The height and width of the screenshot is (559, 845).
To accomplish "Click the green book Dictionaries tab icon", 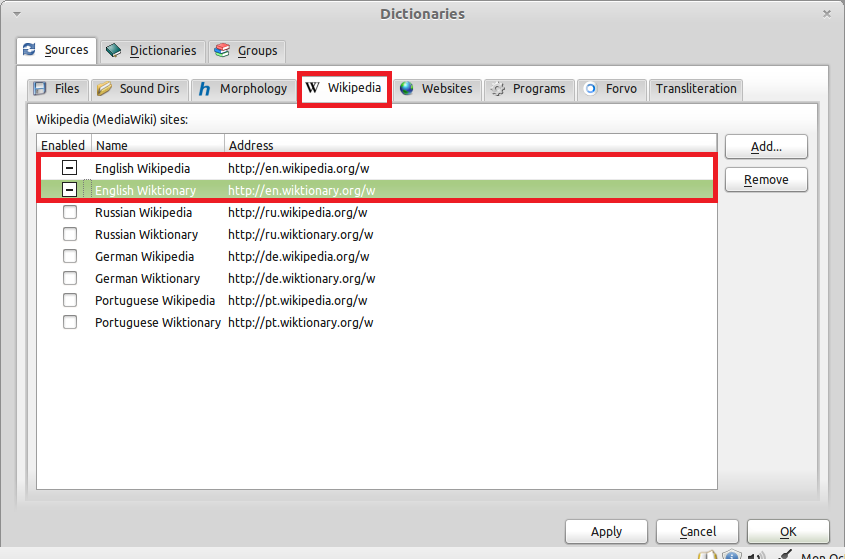I will pyautogui.click(x=114, y=51).
